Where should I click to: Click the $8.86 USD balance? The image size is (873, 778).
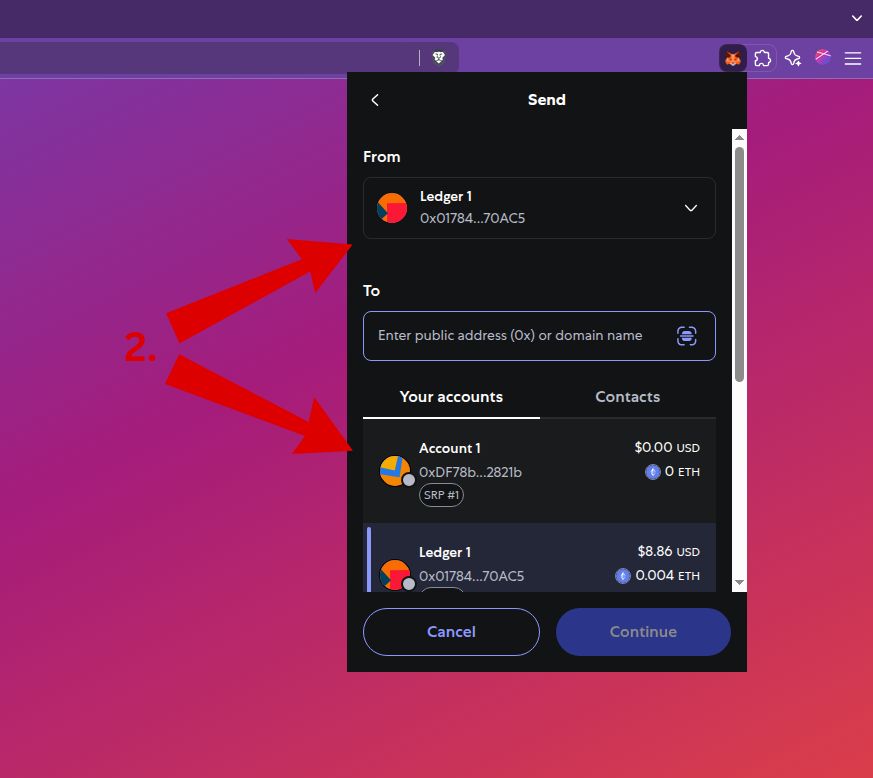coord(668,551)
